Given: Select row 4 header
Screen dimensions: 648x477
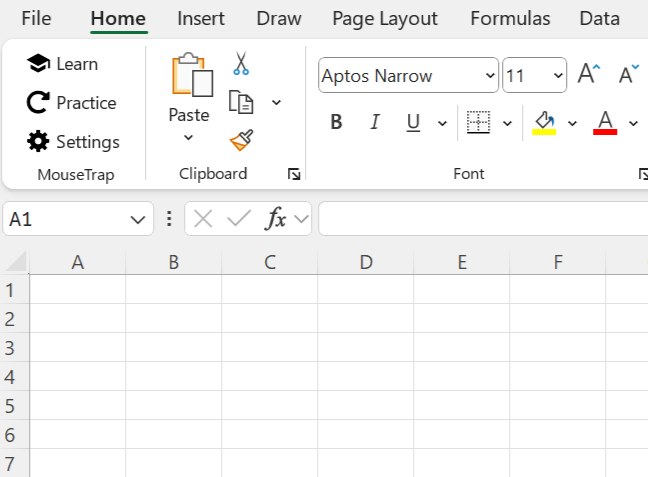Looking at the screenshot, I should coord(14,376).
